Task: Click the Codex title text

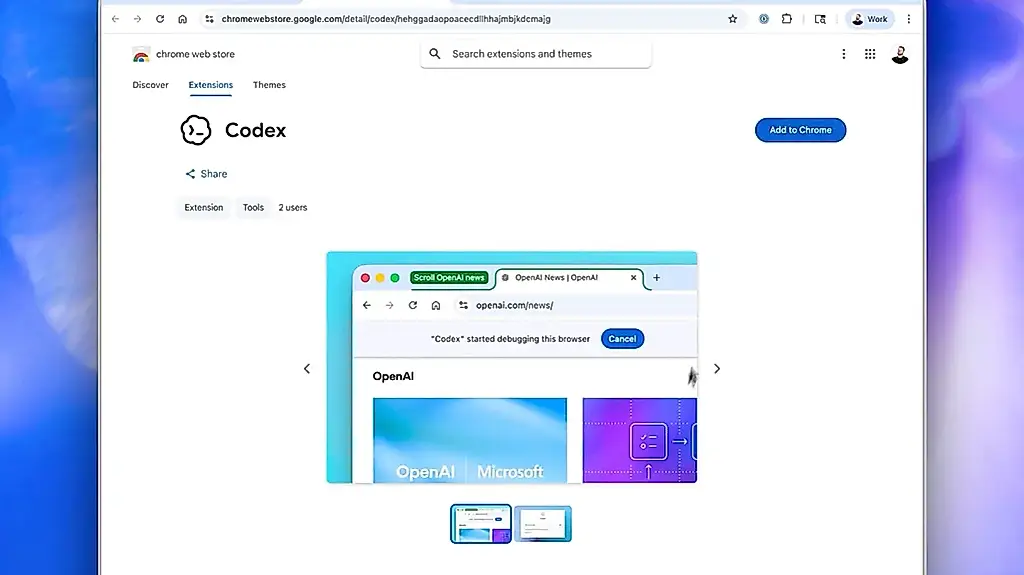Action: (255, 130)
